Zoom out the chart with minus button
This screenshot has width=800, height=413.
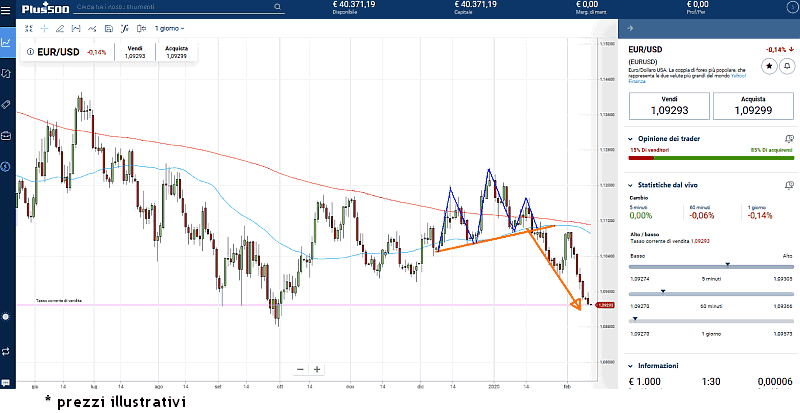(300, 369)
